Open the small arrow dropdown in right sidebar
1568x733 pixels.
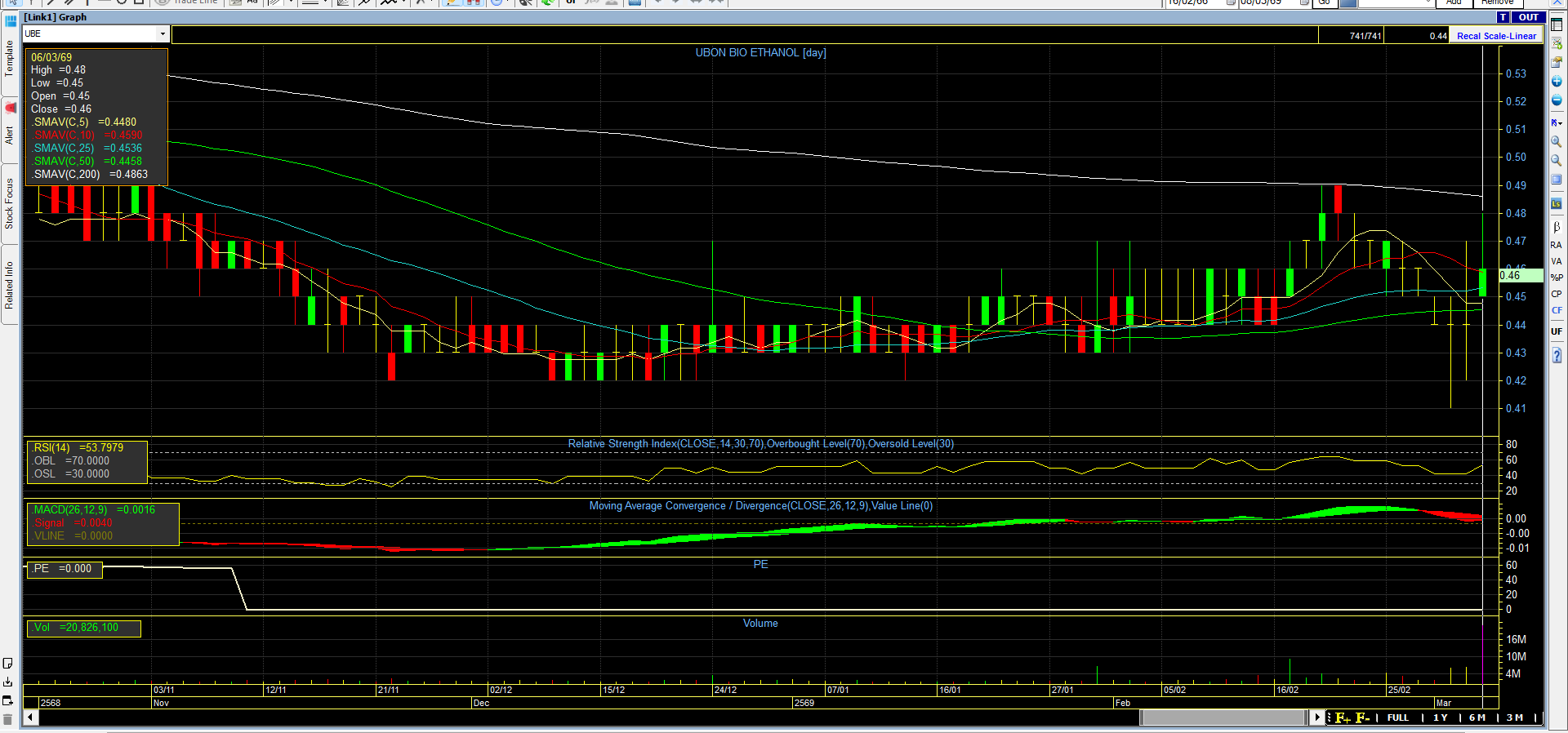pyautogui.click(x=1557, y=122)
